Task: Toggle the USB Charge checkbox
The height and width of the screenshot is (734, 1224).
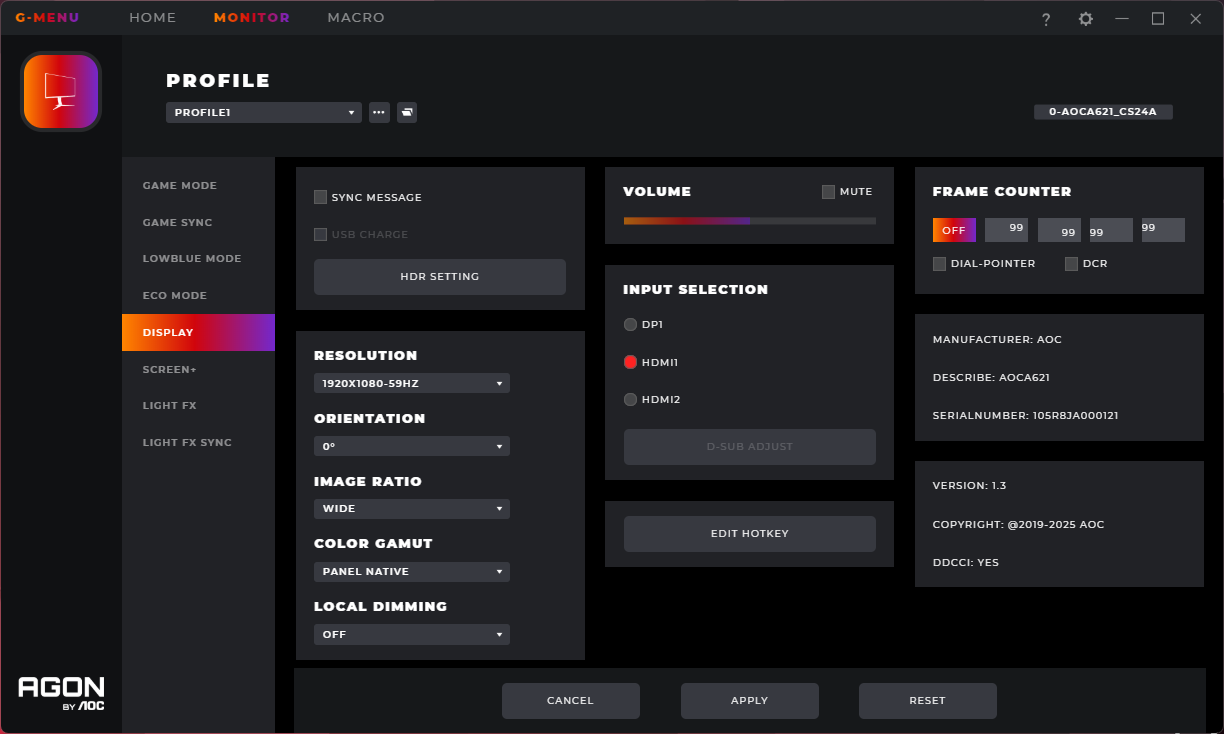Action: (321, 234)
